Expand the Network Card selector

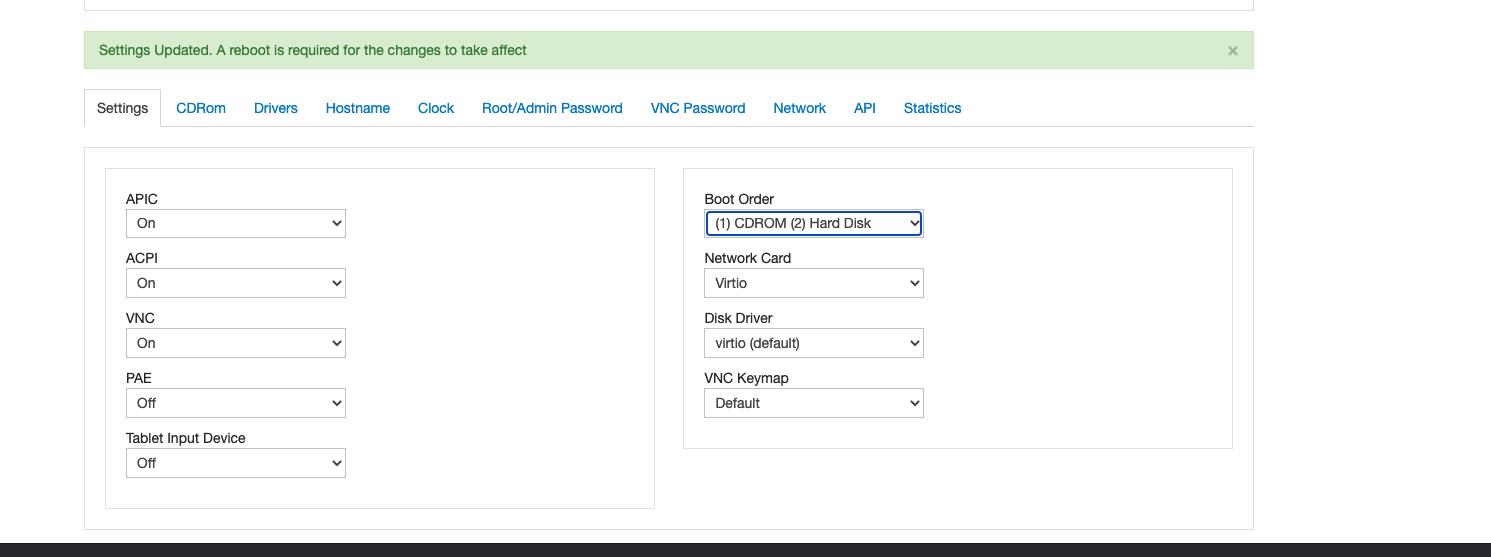(x=814, y=283)
